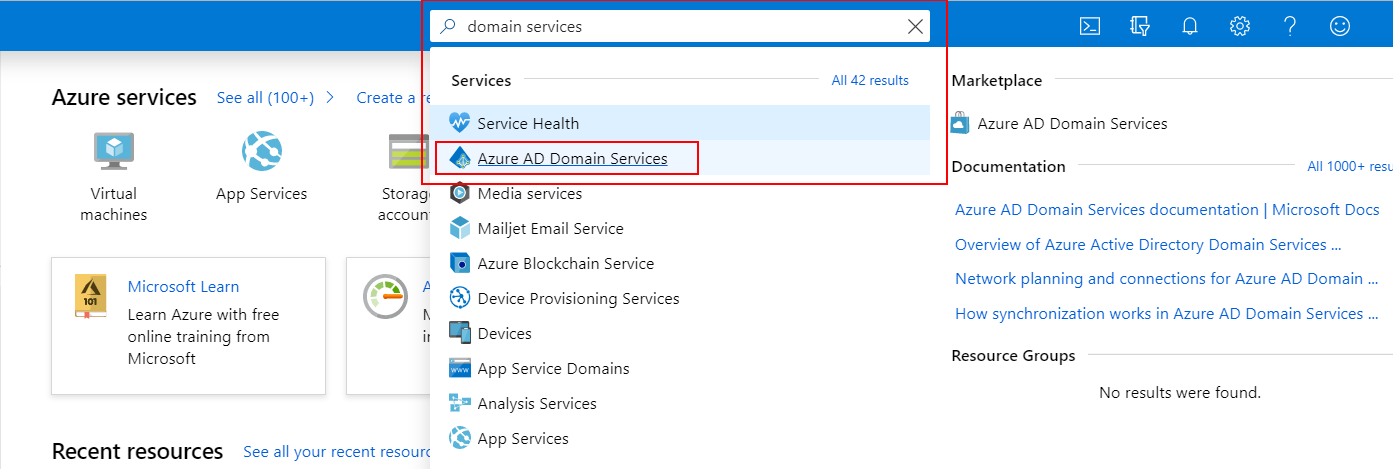Image resolution: width=1393 pixels, height=469 pixels.
Task: Click App Service Domains icon
Action: (460, 368)
